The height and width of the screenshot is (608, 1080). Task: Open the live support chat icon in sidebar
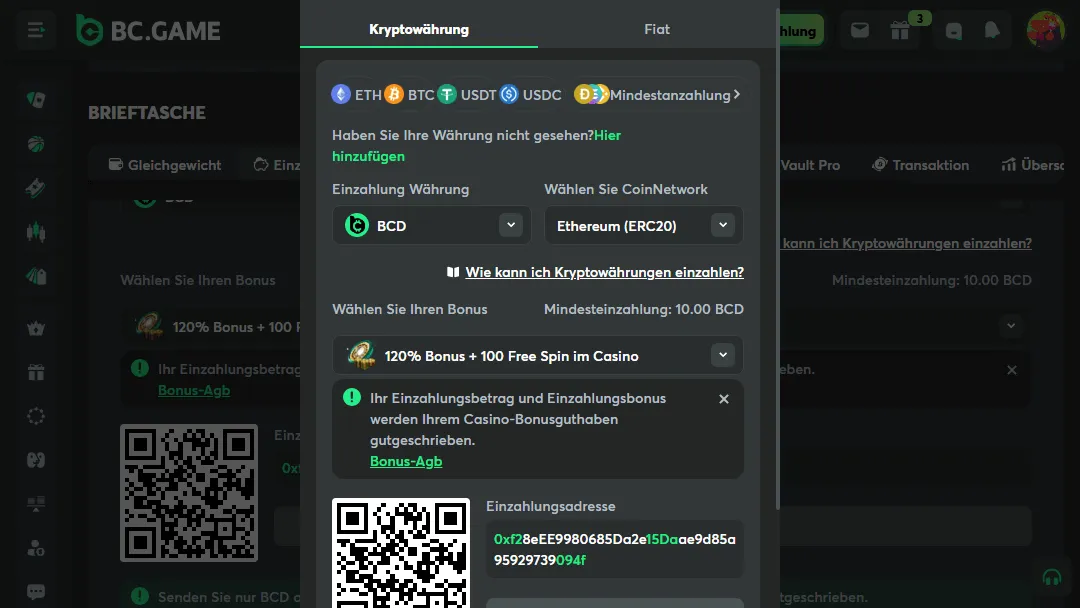click(x=36, y=591)
